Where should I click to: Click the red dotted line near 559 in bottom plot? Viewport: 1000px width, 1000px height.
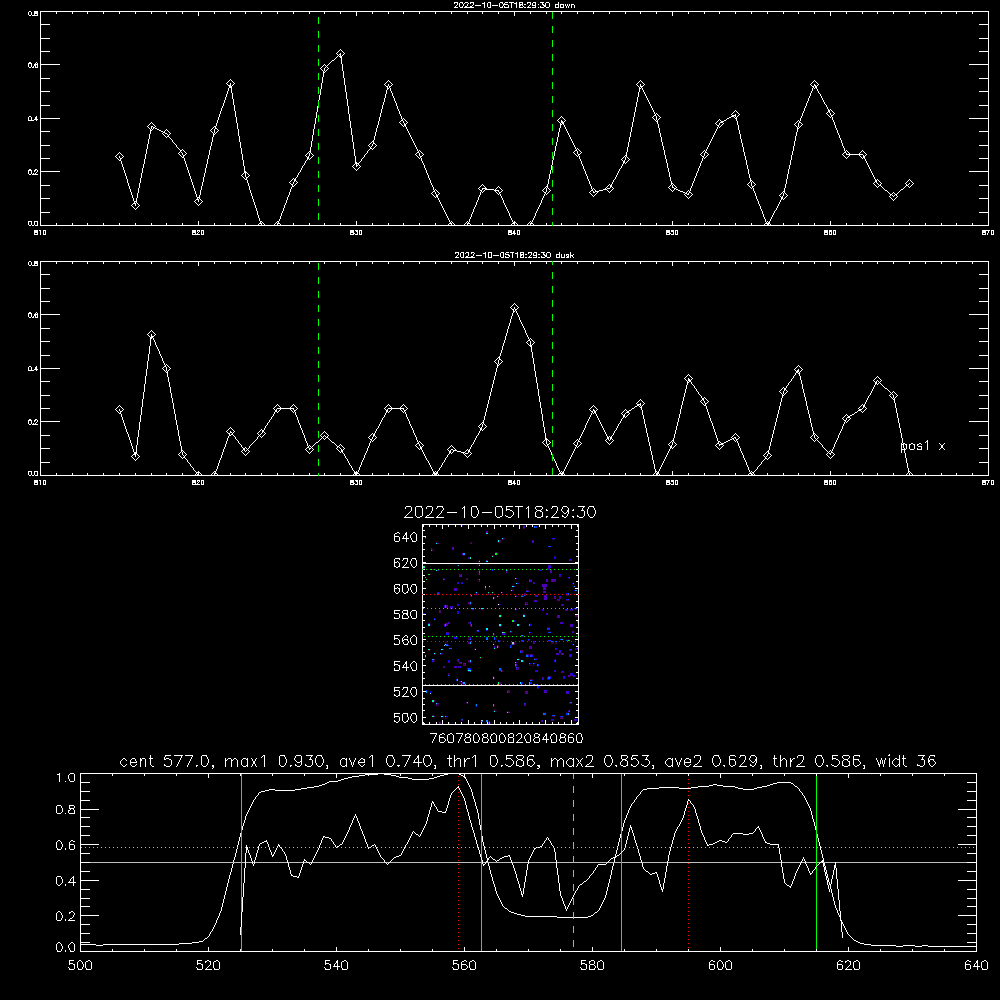click(459, 862)
